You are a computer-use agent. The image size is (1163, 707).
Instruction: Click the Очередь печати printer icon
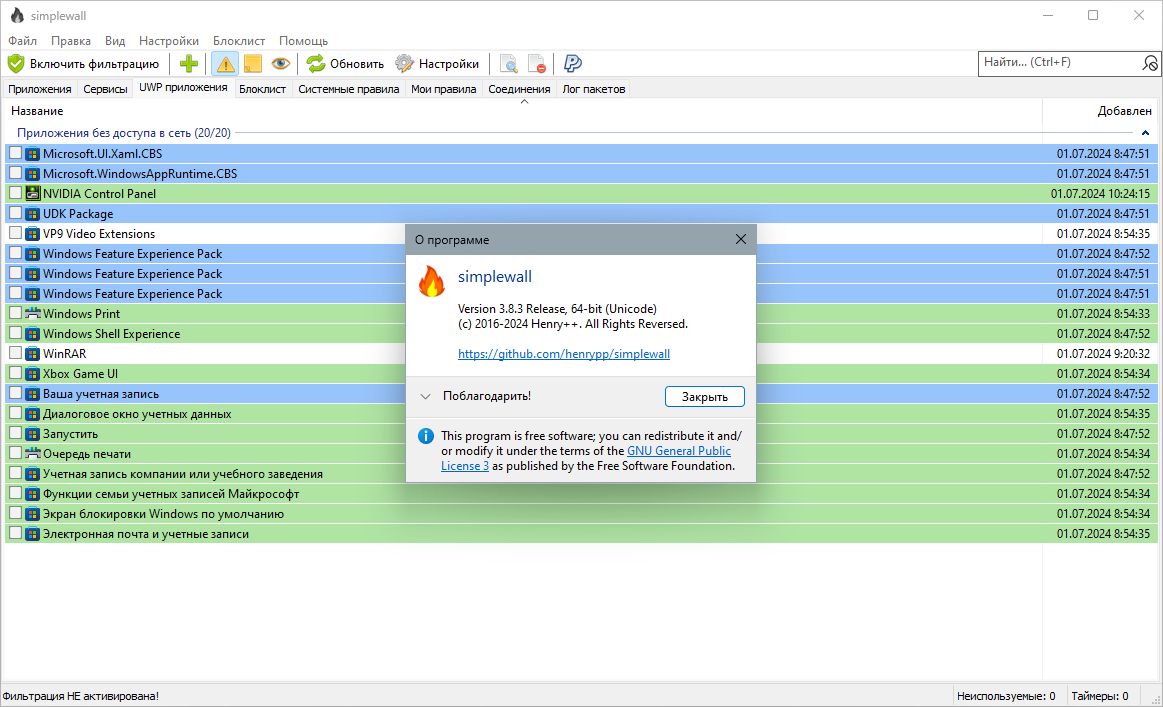pos(32,454)
